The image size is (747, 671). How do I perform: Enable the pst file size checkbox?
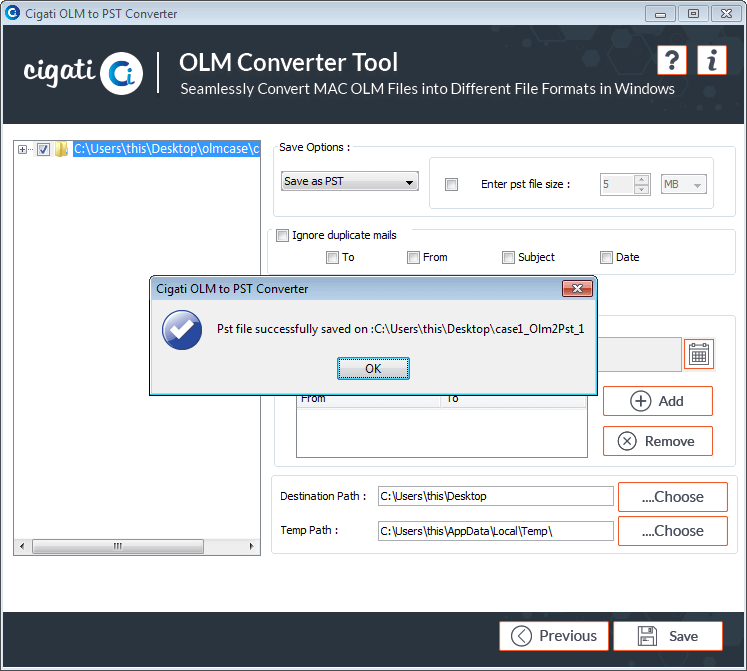pyautogui.click(x=451, y=184)
